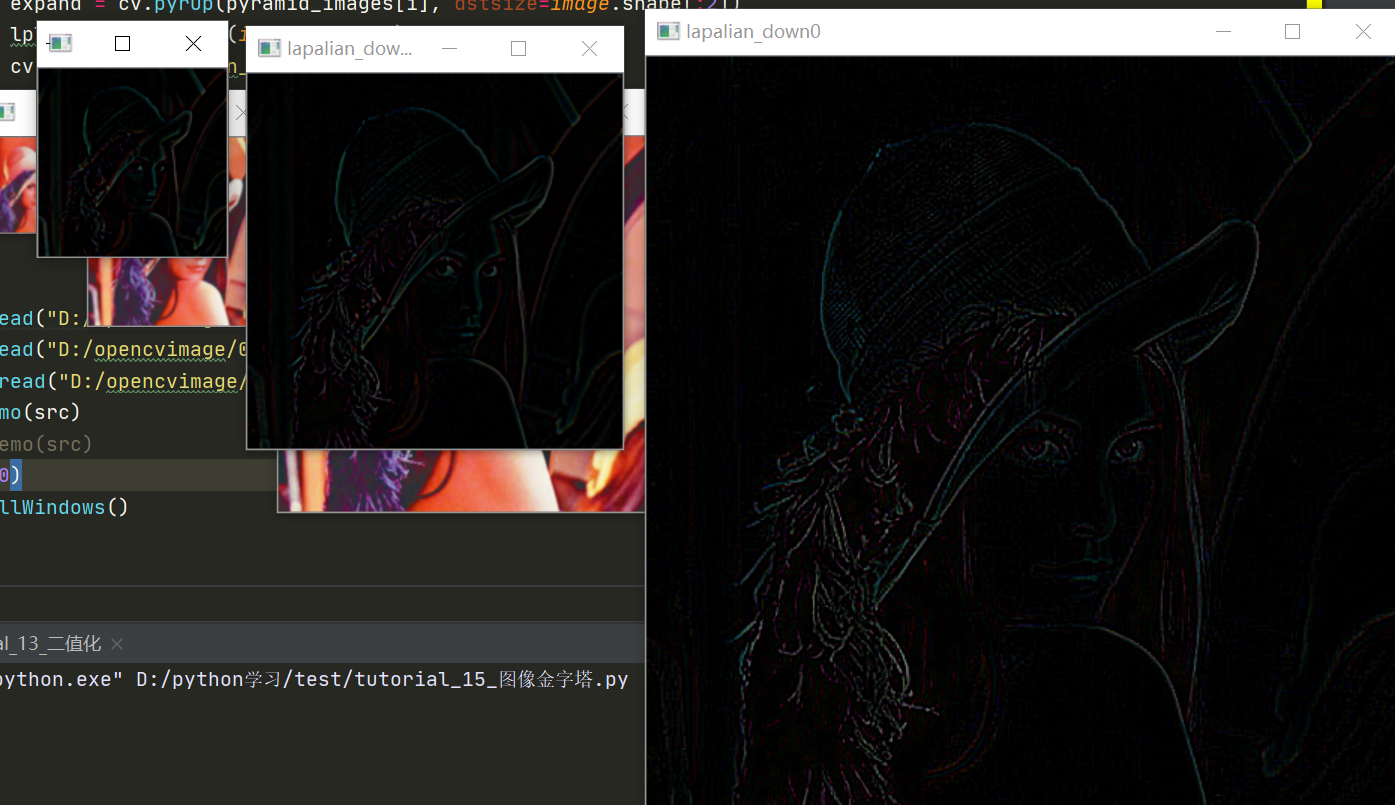The image size is (1395, 805).
Task: Close the lapalian_down0 window
Action: click(1363, 32)
